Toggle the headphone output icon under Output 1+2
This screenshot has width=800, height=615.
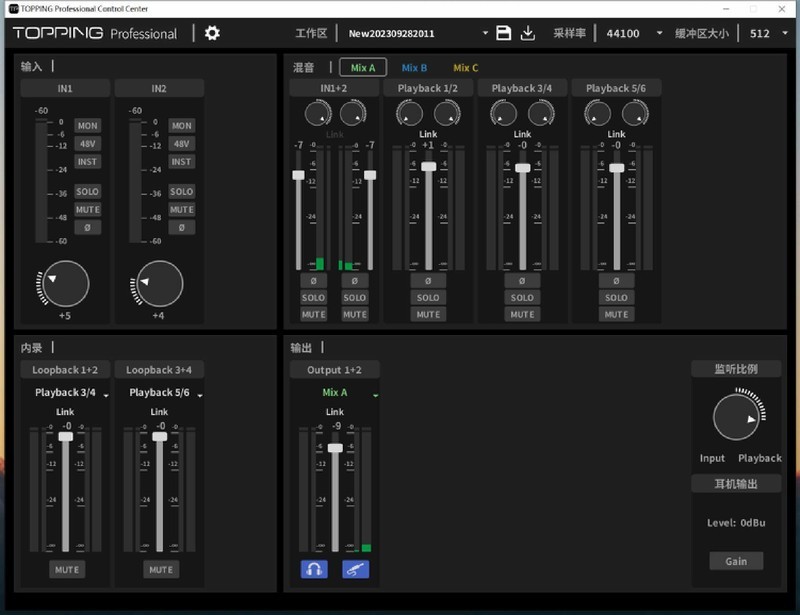(x=314, y=569)
